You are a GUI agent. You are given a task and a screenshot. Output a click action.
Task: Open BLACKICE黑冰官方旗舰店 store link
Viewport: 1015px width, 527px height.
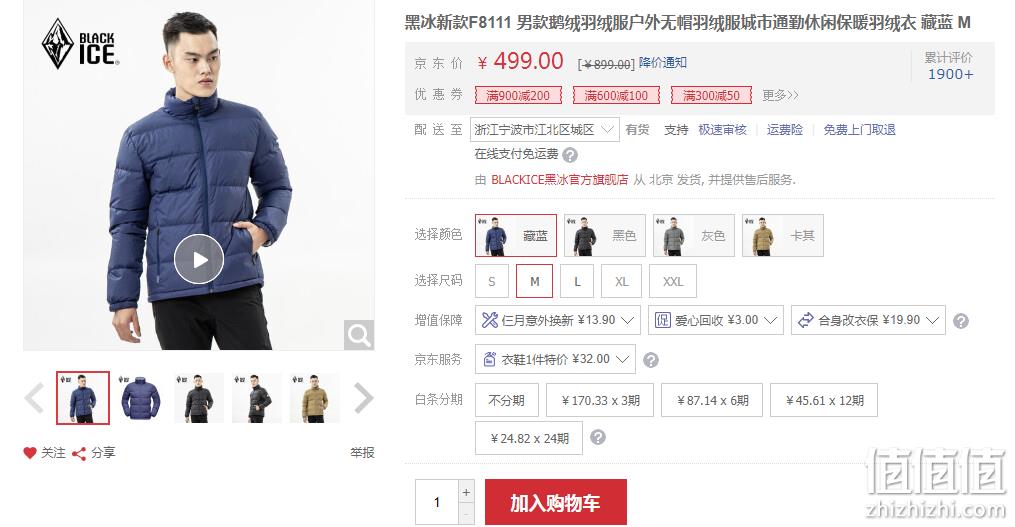tap(559, 180)
